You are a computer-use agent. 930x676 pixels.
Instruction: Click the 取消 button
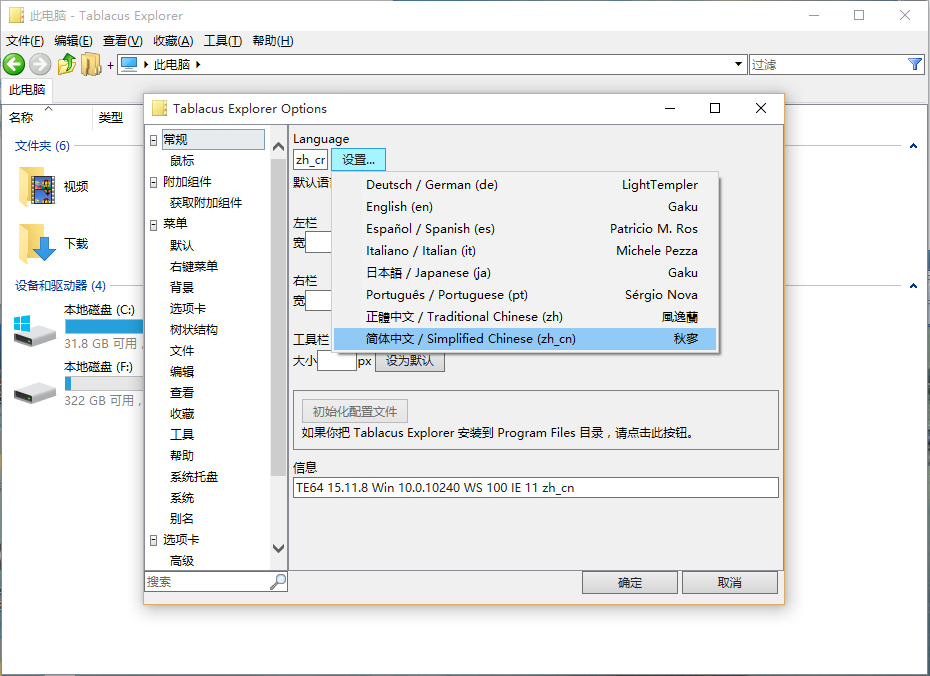coord(729,582)
